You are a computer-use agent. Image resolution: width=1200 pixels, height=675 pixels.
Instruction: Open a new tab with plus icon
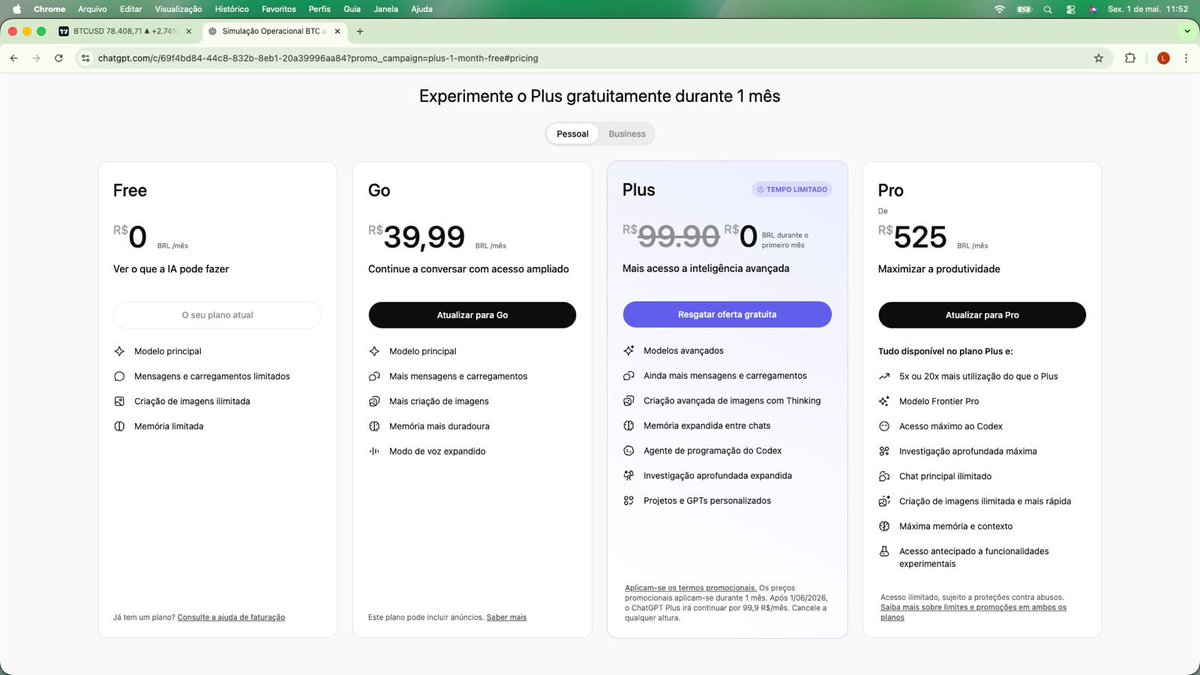360,31
